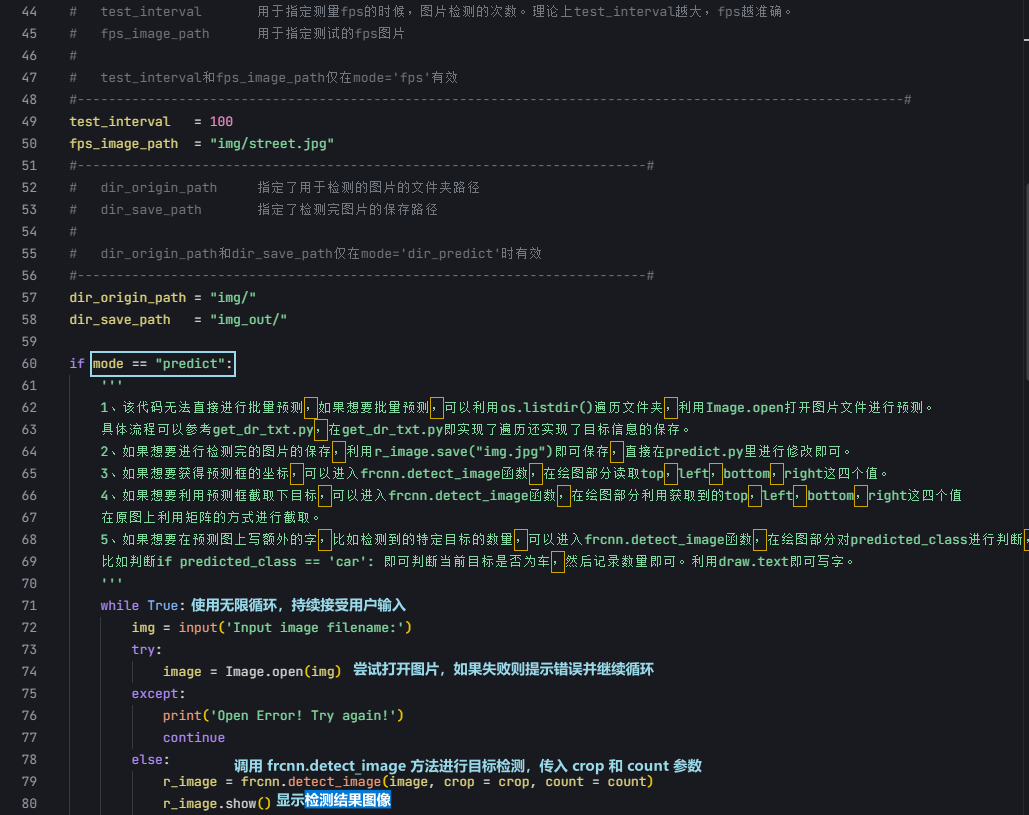Click the orange marker after top on line 65
Screen dimensions: 1029x815
pyautogui.click(x=673, y=473)
